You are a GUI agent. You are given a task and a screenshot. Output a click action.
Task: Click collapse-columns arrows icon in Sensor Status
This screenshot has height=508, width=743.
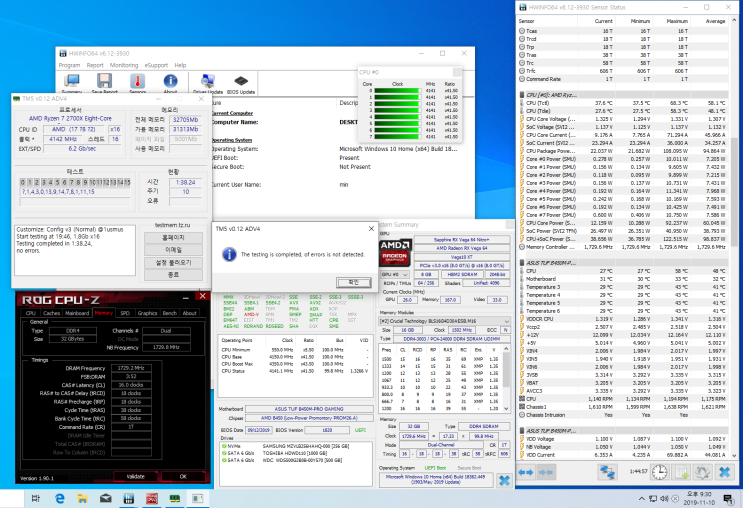546,472
